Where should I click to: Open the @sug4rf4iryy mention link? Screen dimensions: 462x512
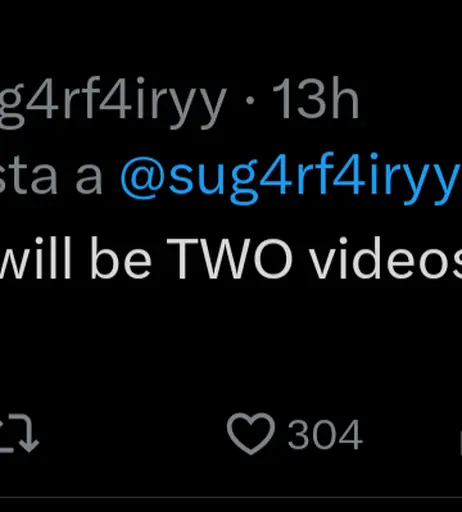(291, 176)
